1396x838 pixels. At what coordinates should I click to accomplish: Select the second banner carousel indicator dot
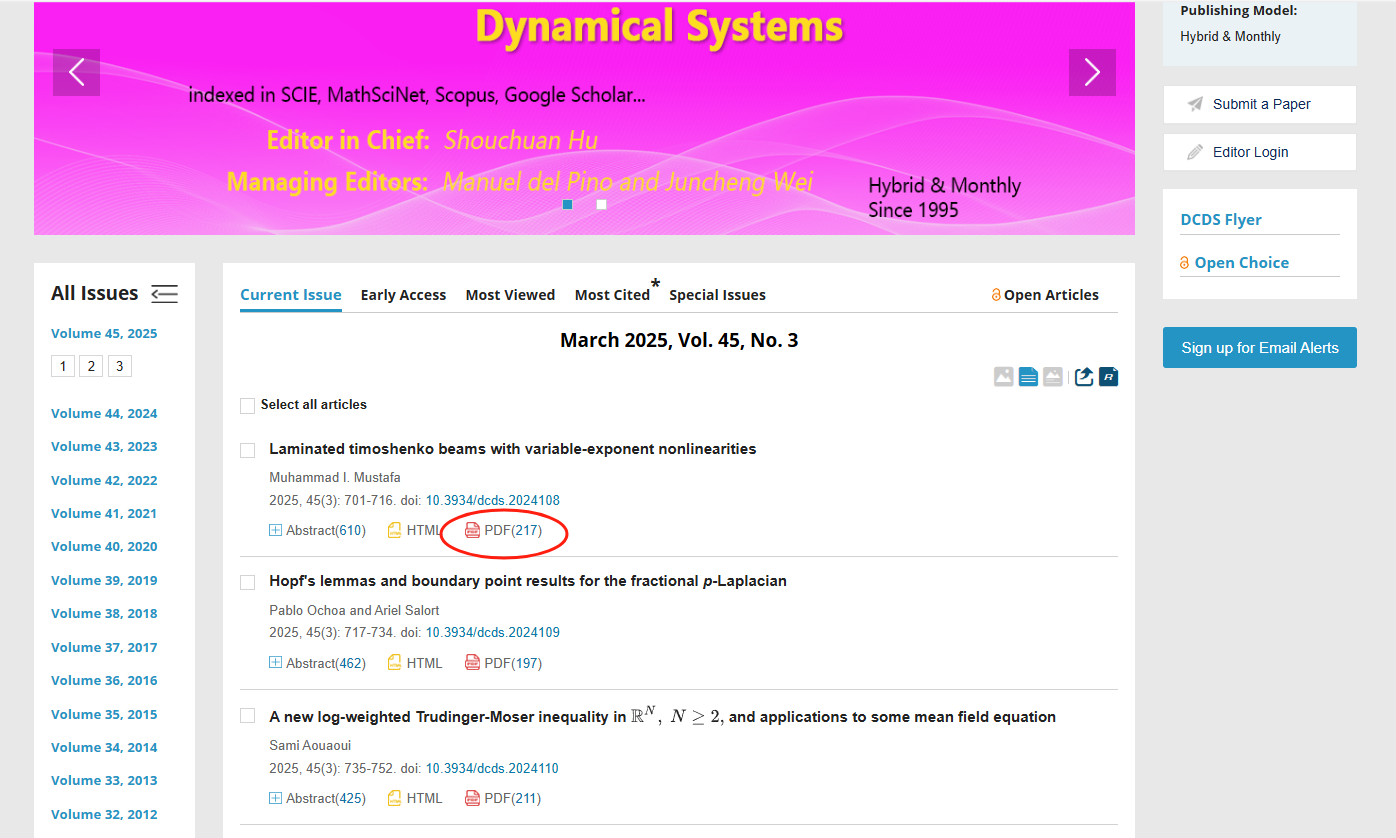pos(601,205)
